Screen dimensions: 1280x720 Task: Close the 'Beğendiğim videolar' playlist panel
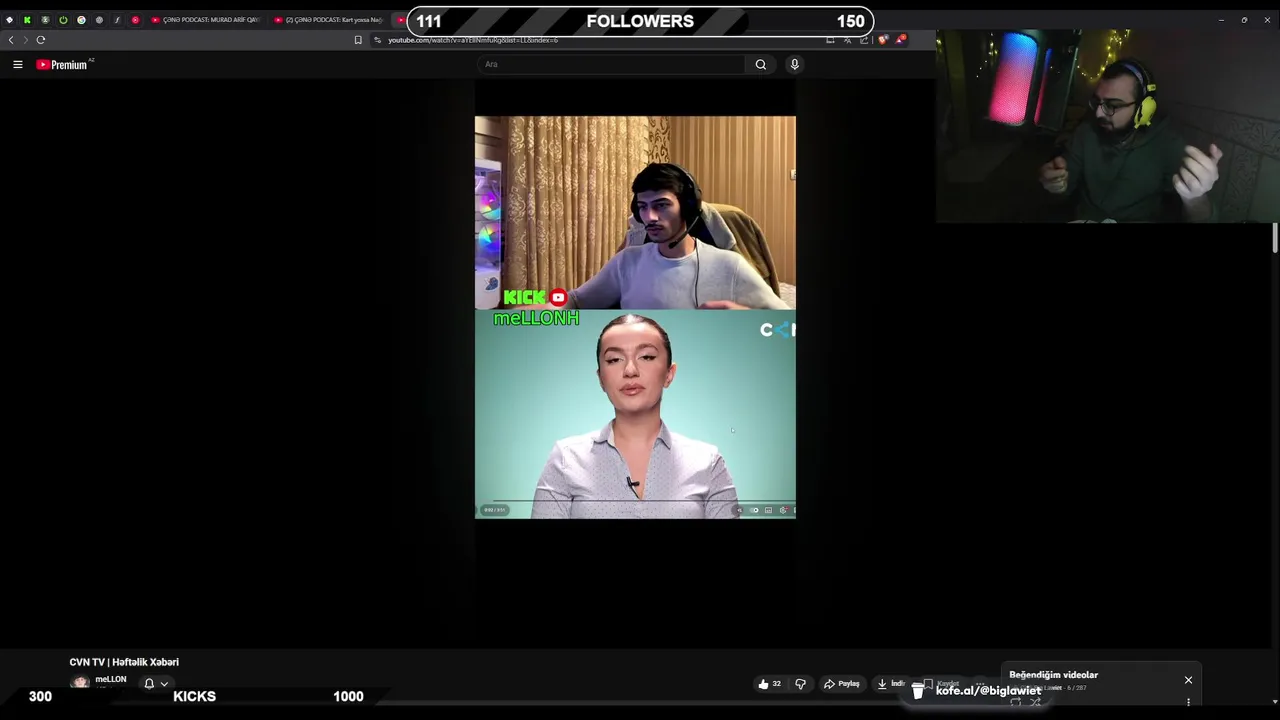[x=1188, y=680]
